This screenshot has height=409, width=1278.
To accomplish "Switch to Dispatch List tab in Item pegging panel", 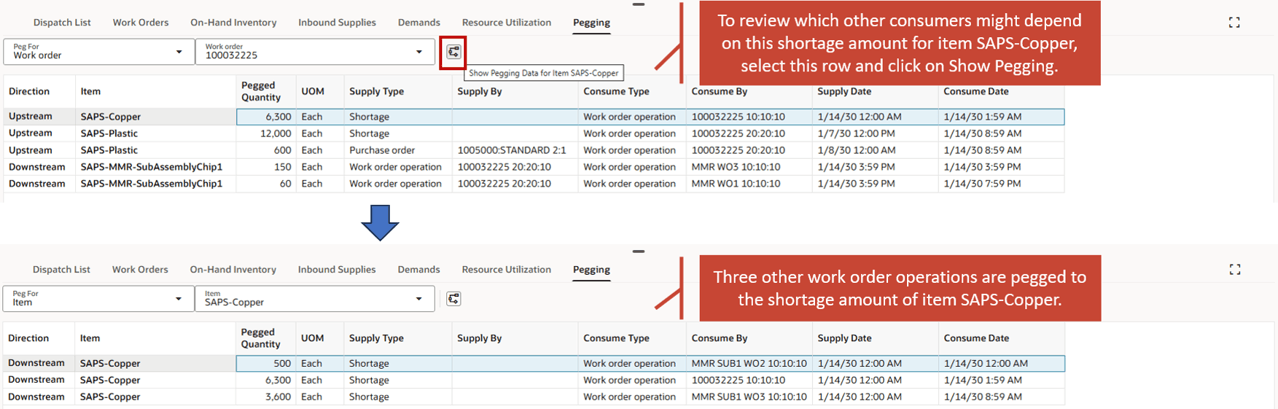I will point(61,269).
